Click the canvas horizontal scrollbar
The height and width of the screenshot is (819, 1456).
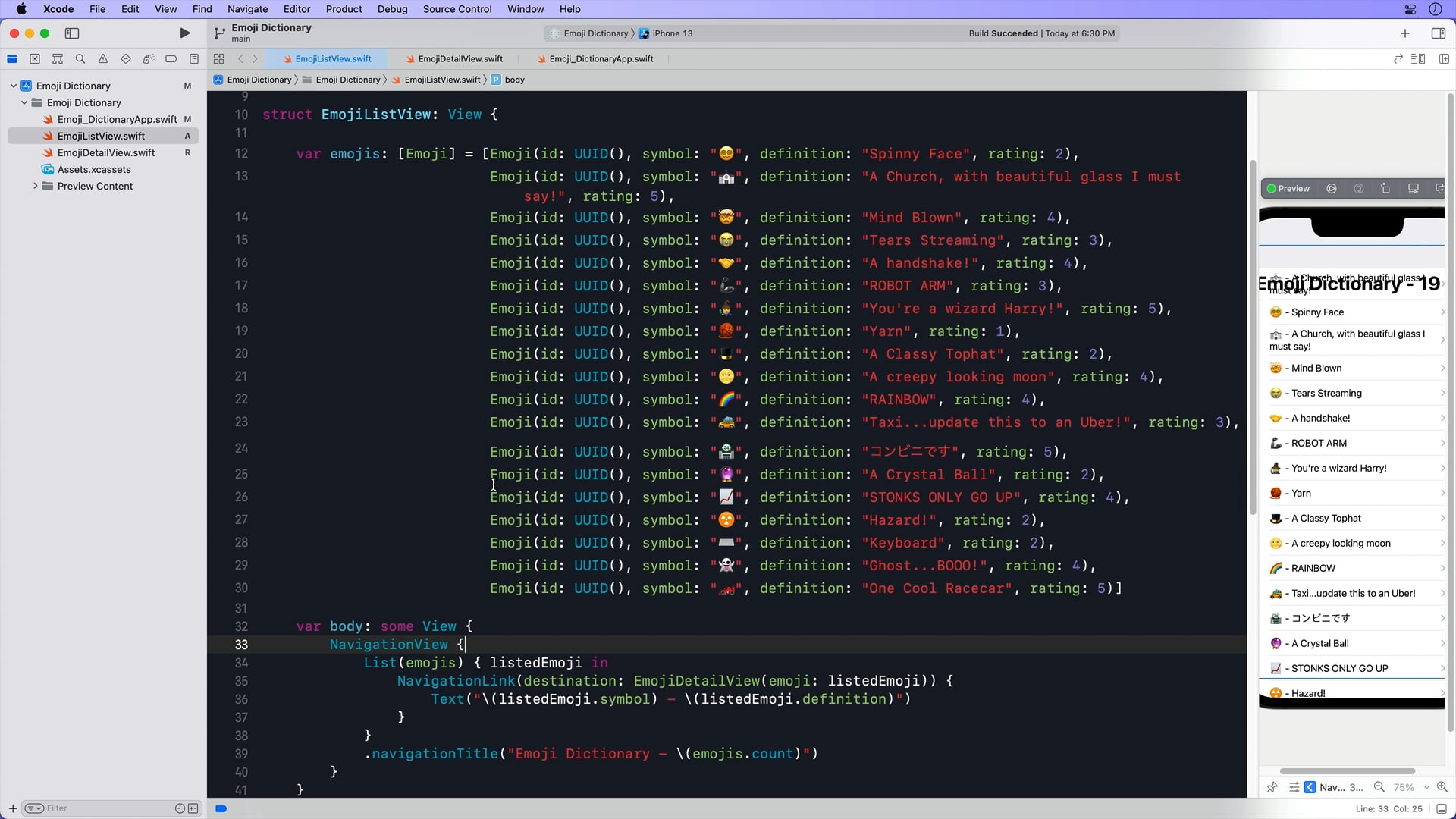1348,771
